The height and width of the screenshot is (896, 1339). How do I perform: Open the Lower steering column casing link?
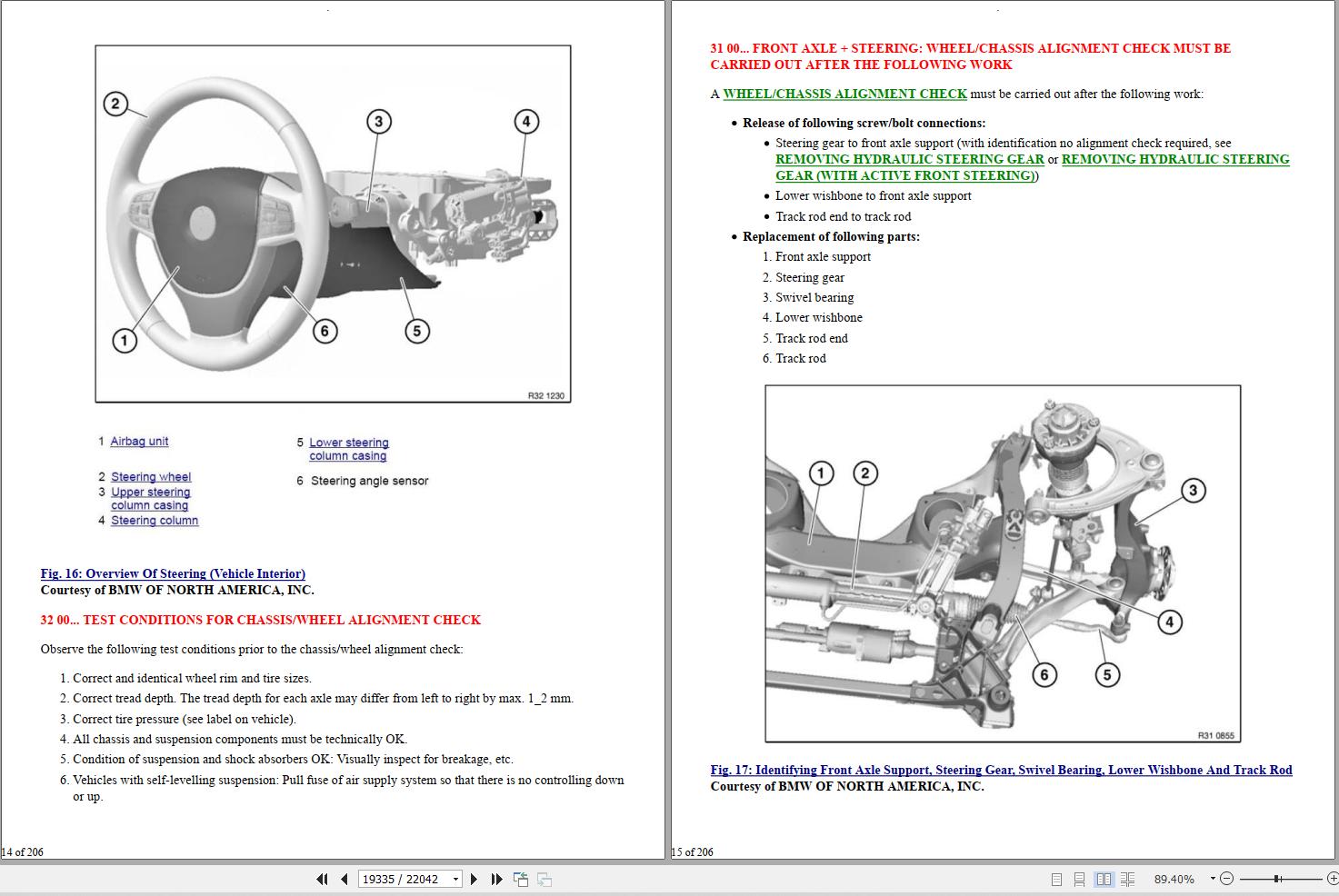348,449
